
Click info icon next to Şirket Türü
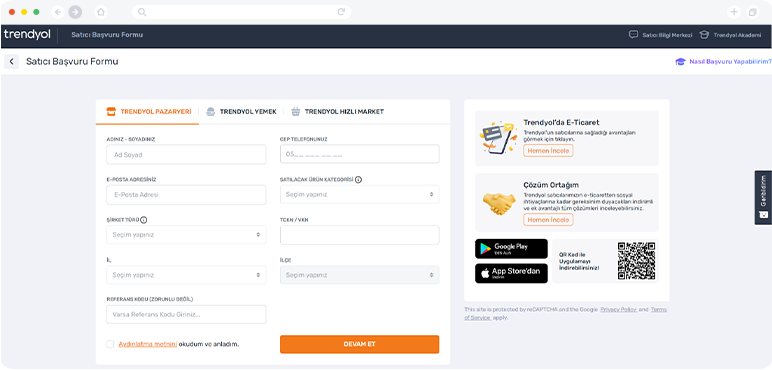click(144, 220)
